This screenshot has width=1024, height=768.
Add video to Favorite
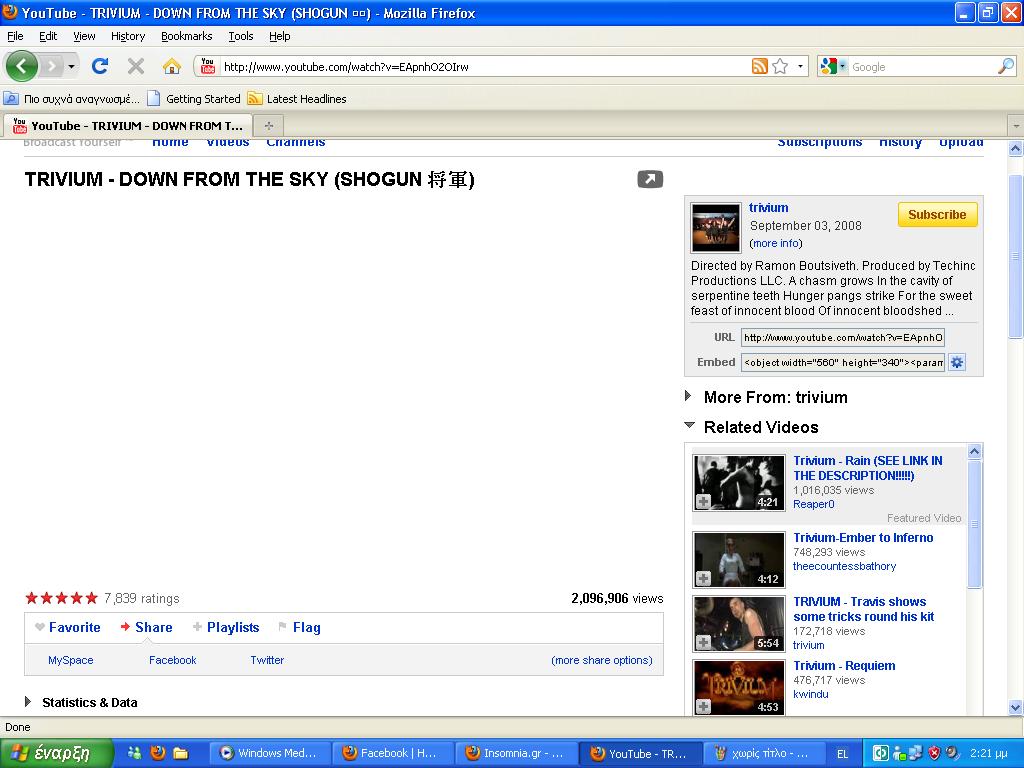[x=68, y=628]
